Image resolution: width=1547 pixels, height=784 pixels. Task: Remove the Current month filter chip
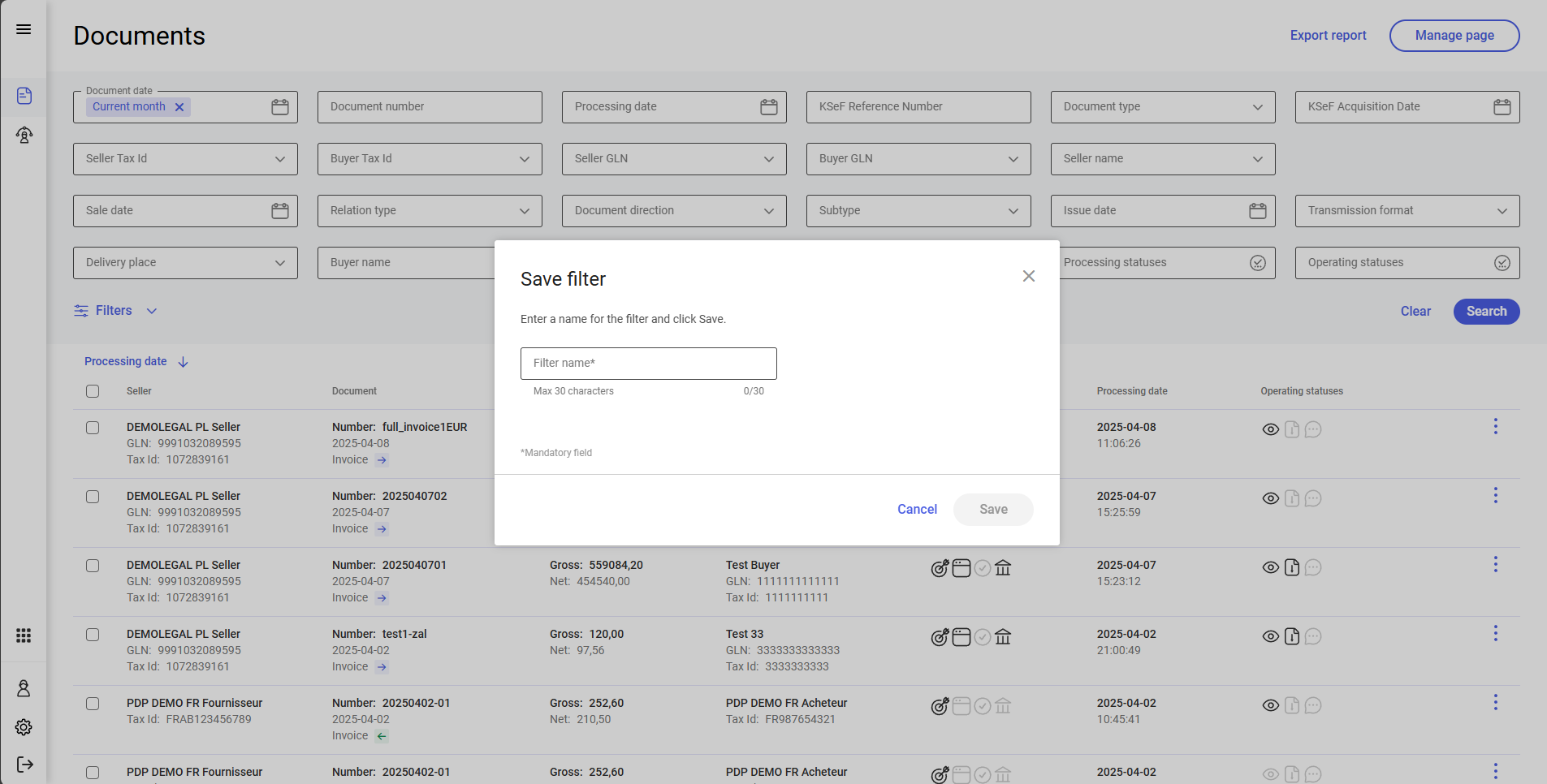[179, 107]
